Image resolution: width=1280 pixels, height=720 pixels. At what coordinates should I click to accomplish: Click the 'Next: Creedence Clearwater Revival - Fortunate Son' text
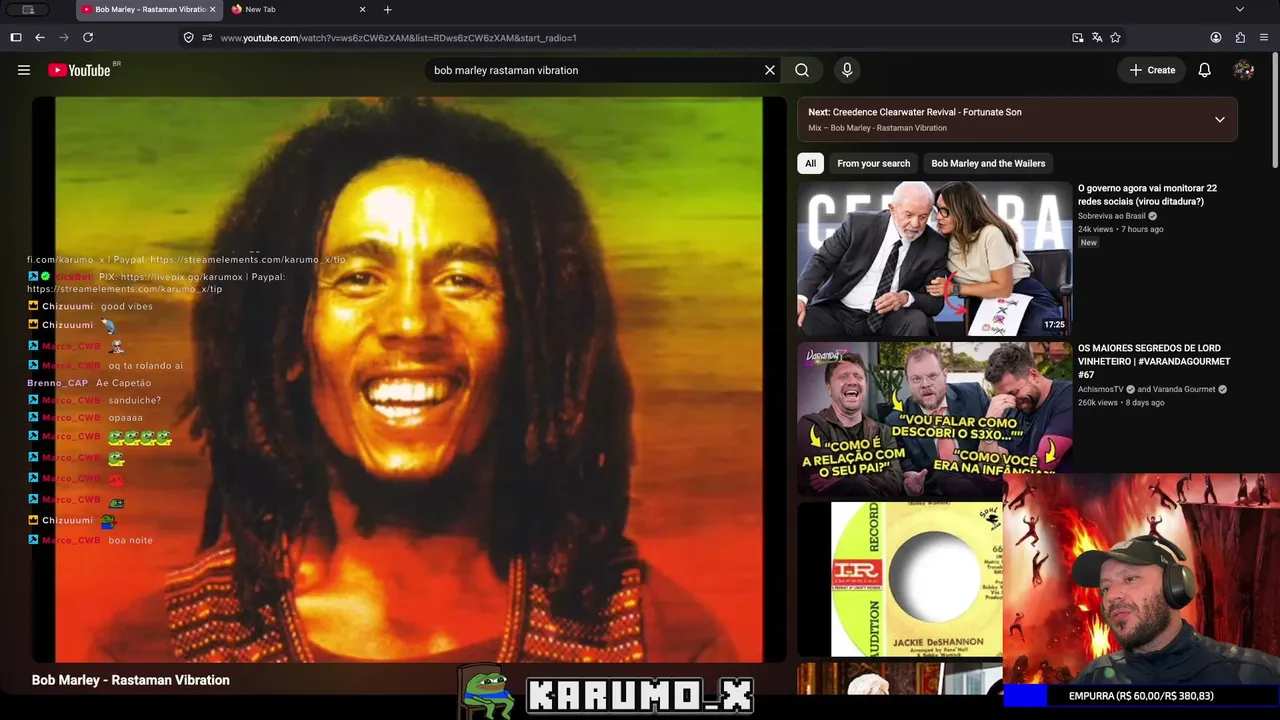[915, 112]
